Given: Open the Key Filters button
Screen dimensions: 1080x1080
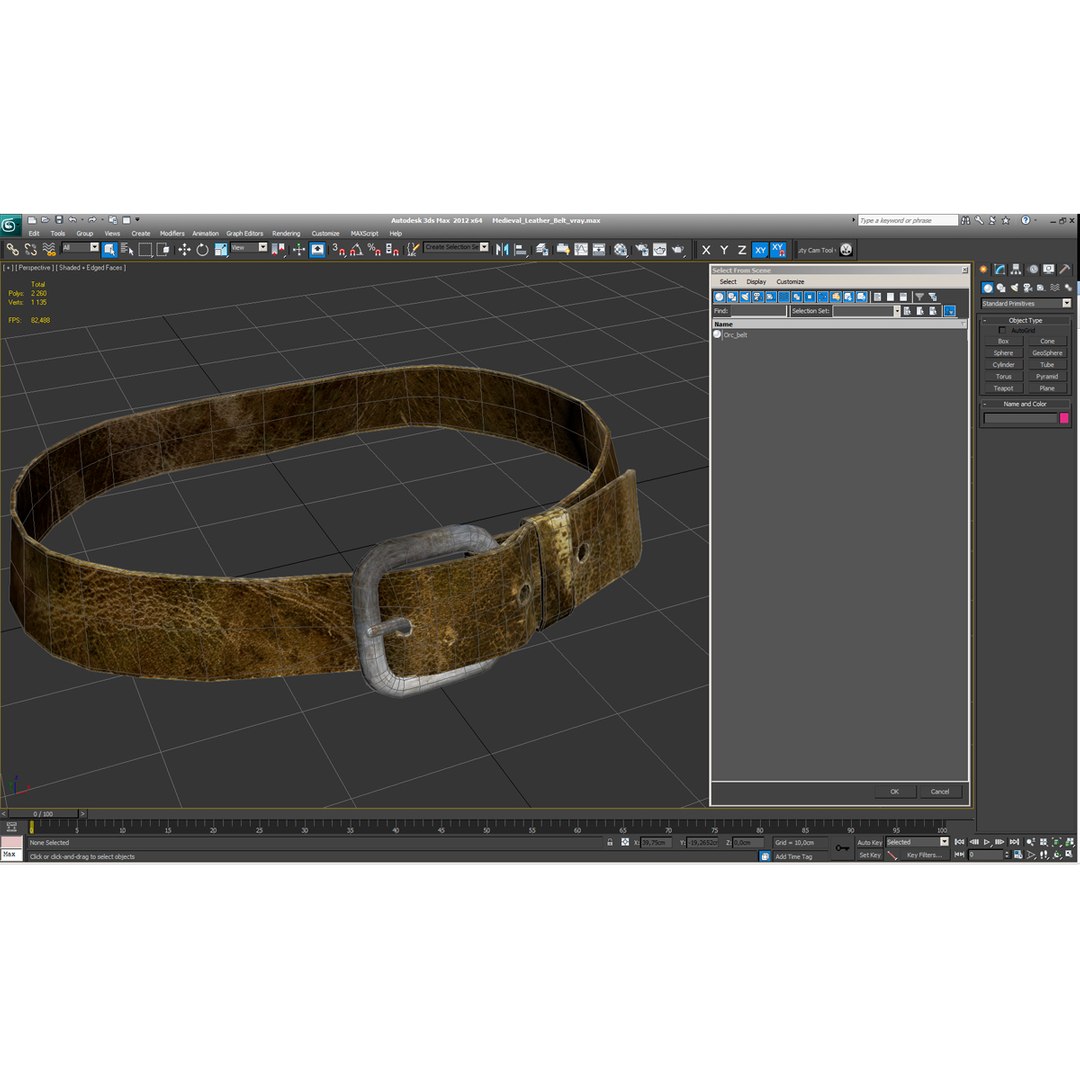Looking at the screenshot, I should click(924, 855).
